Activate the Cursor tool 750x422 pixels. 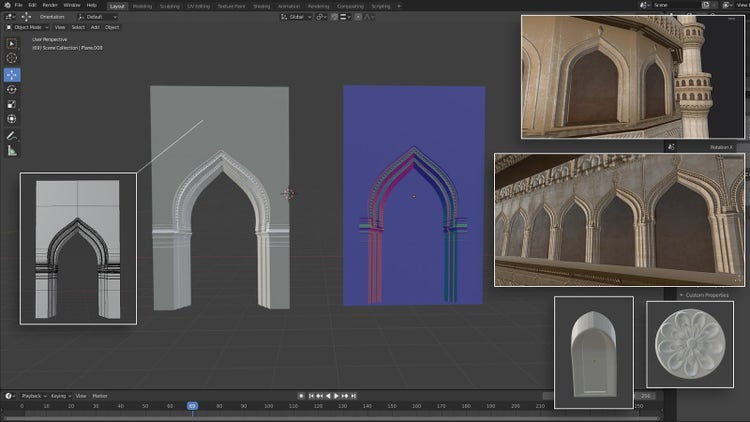point(12,59)
